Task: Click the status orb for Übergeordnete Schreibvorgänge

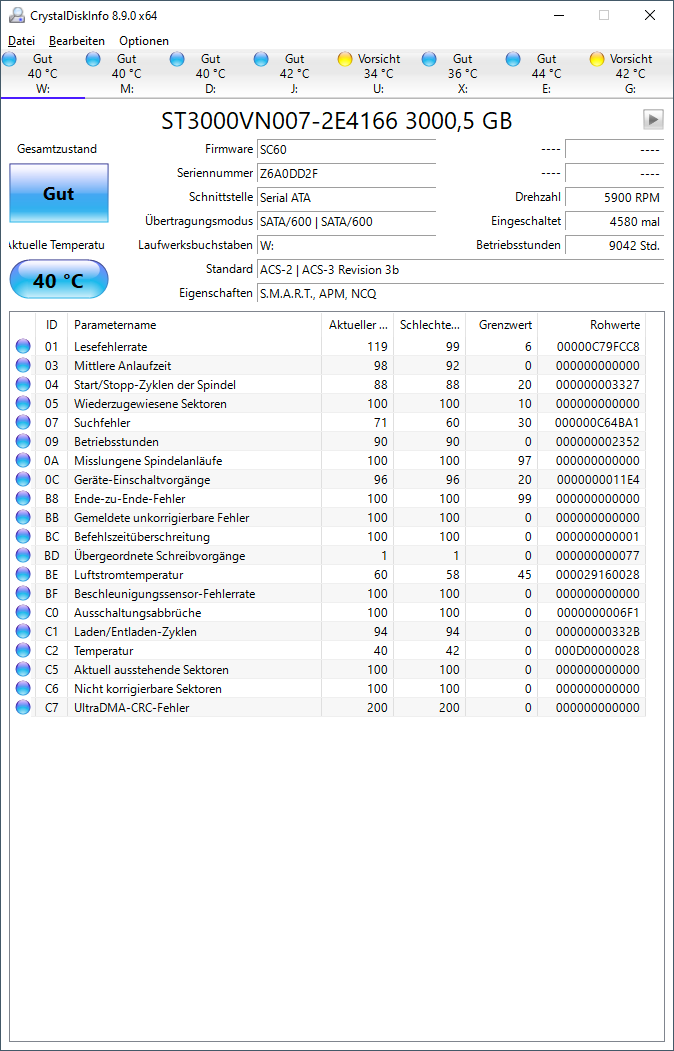Action: point(23,556)
